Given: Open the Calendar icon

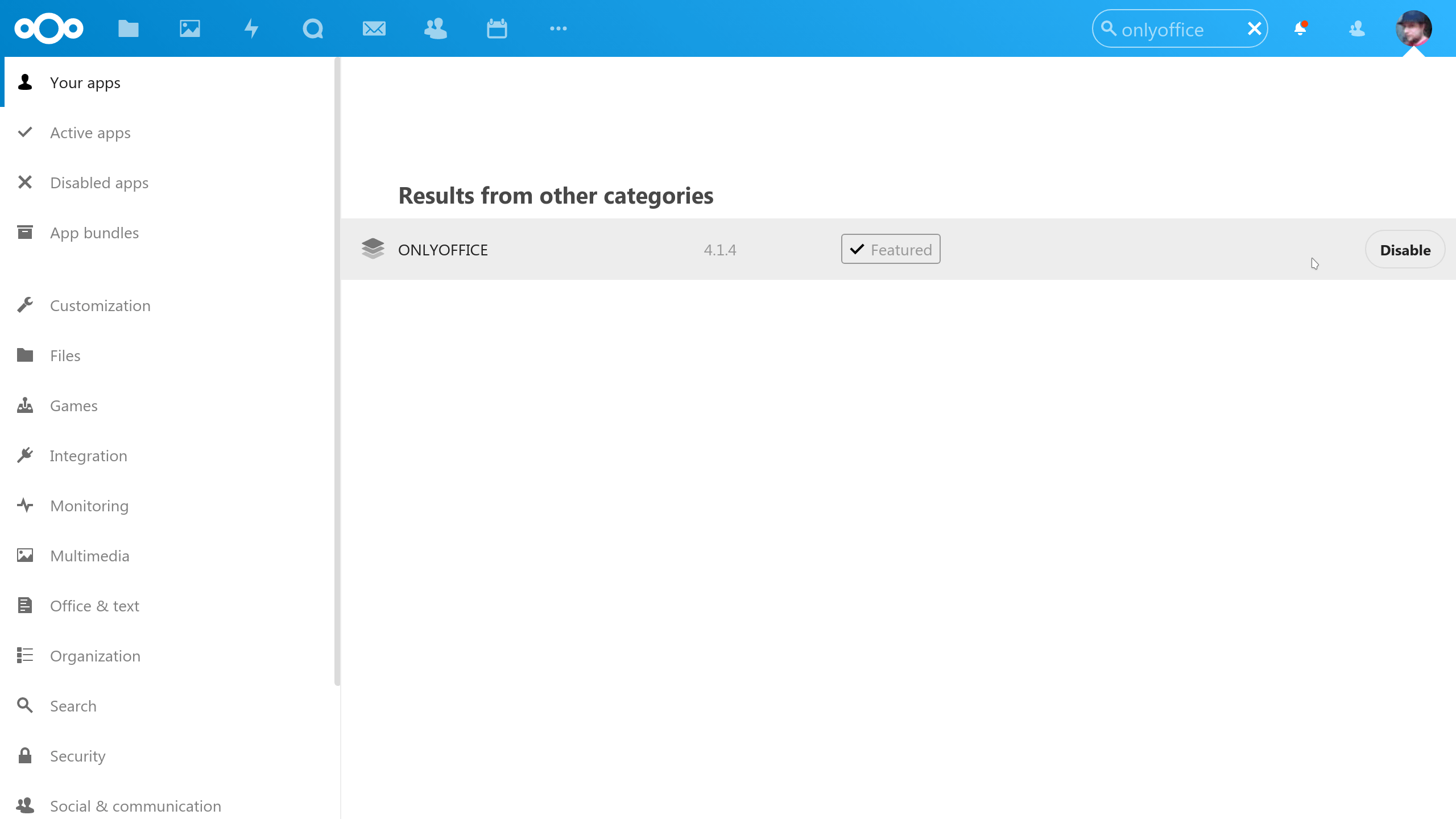Looking at the screenshot, I should pyautogui.click(x=497, y=28).
